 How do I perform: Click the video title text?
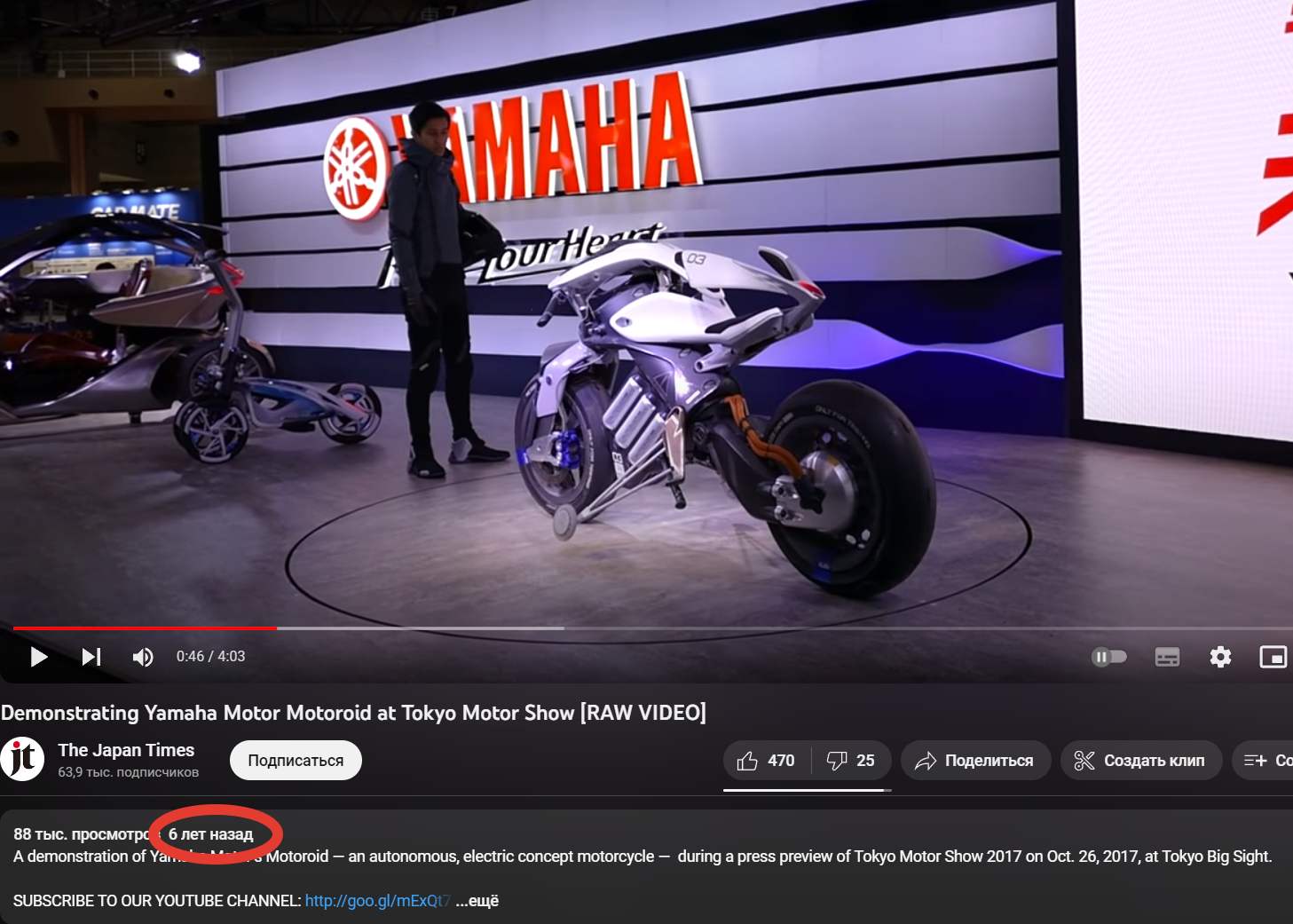coord(353,713)
